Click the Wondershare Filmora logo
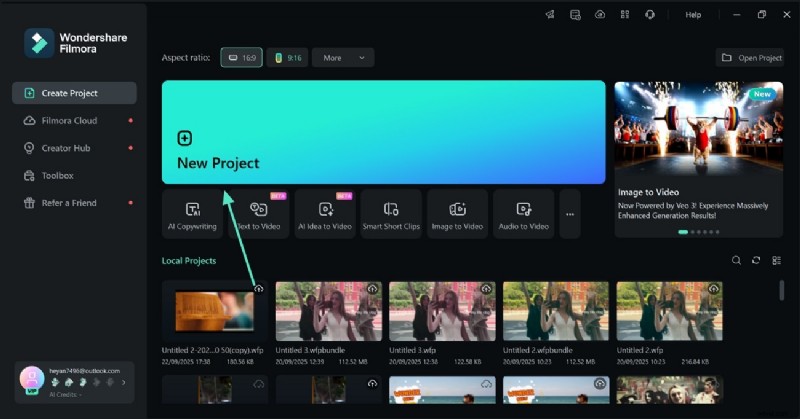The width and height of the screenshot is (800, 419). 76,43
